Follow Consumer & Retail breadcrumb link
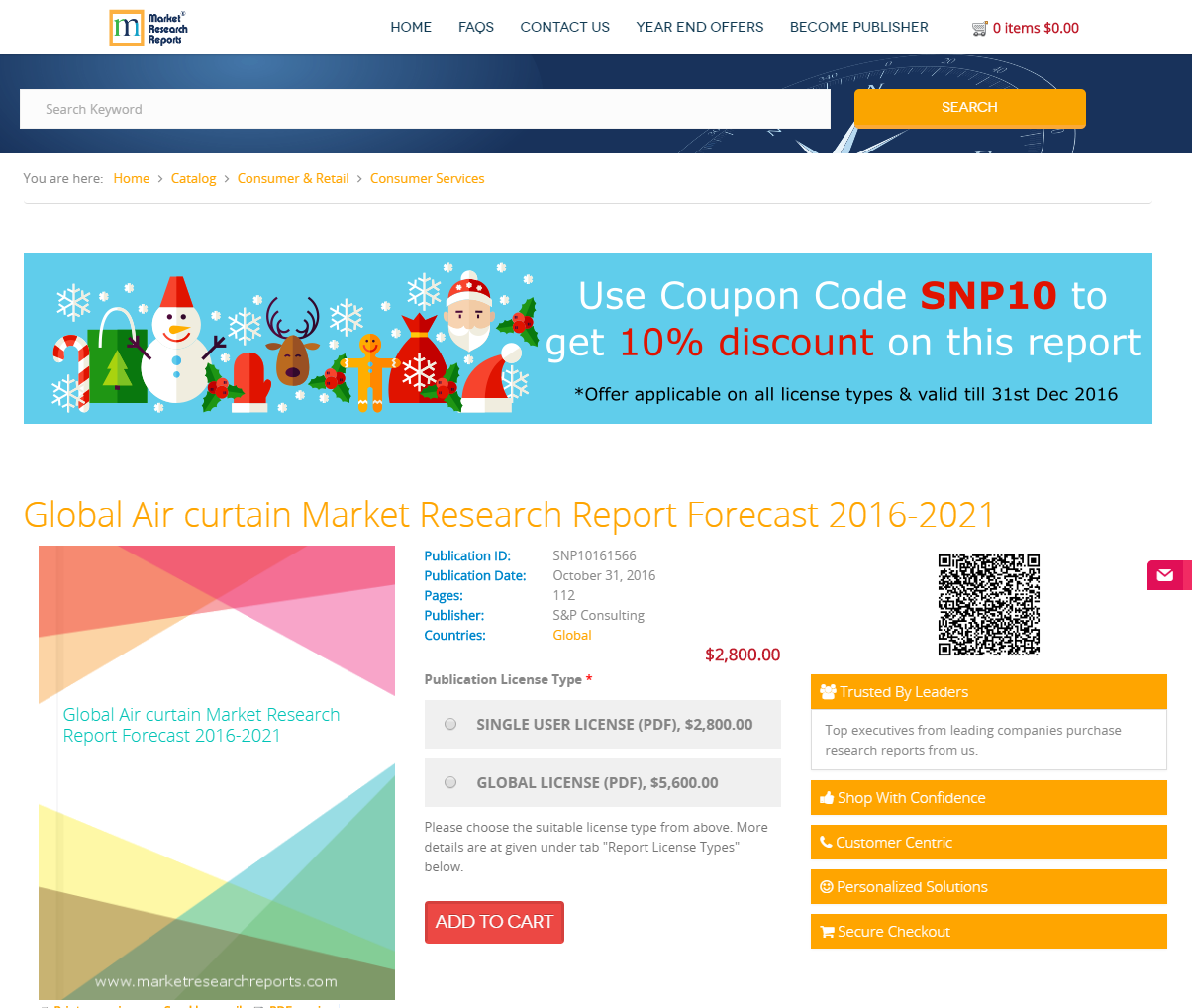 (293, 178)
